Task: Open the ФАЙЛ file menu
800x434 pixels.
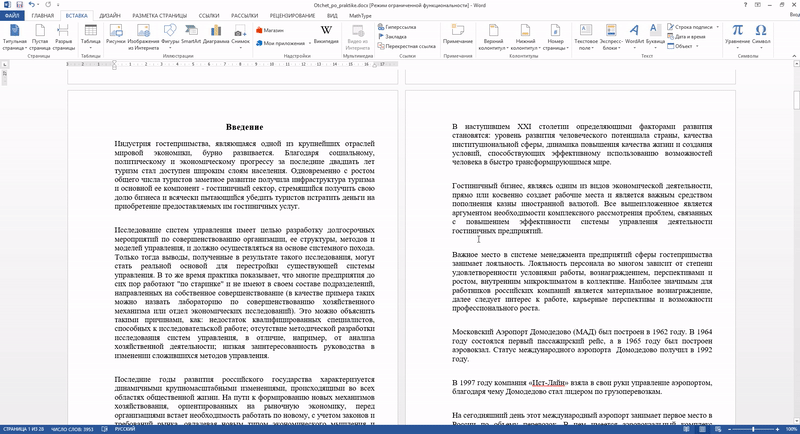Action: tap(12, 16)
